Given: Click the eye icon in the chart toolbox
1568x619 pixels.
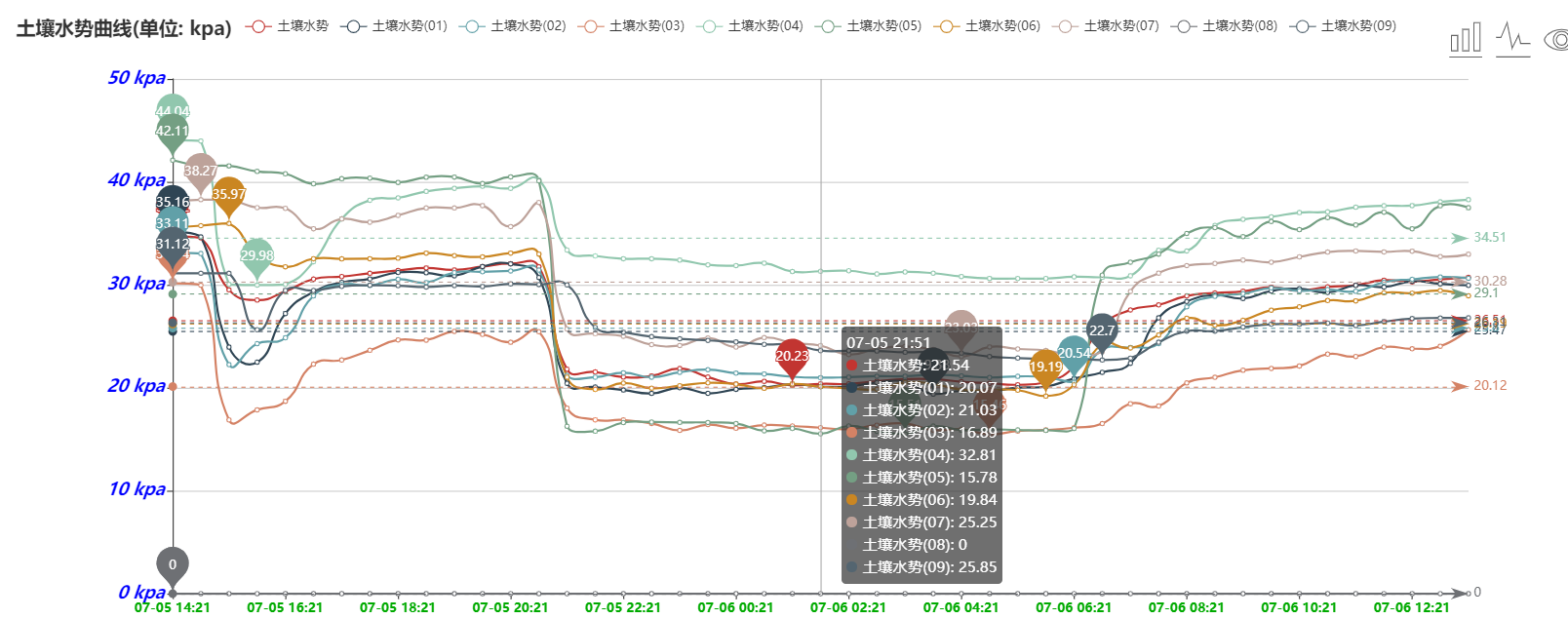Looking at the screenshot, I should (1556, 40).
